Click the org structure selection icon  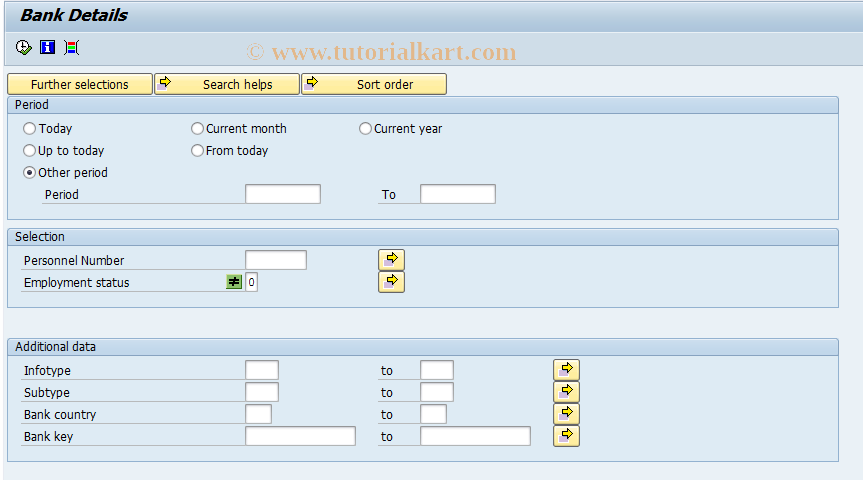pyautogui.click(x=72, y=48)
